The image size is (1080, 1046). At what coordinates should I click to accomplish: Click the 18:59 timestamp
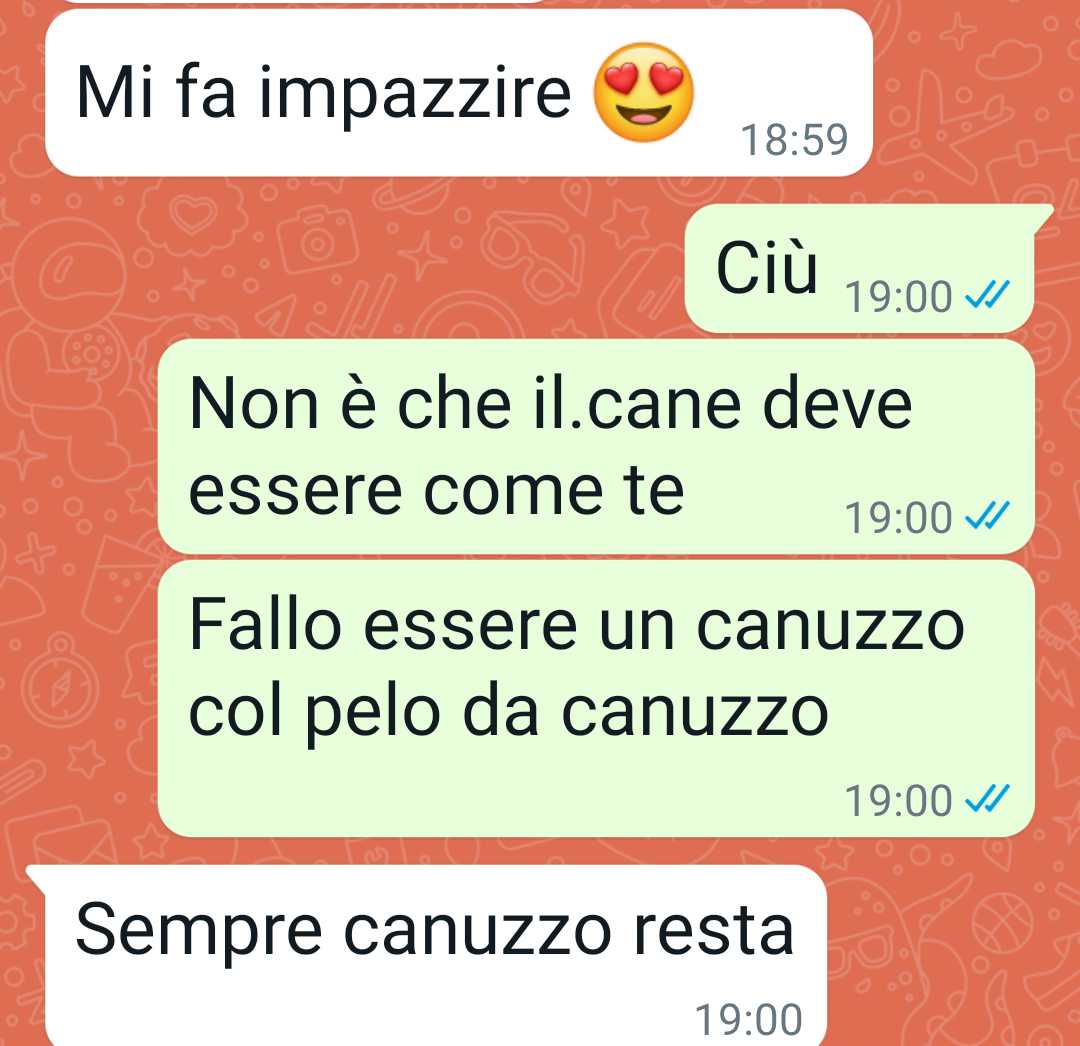coord(794,140)
